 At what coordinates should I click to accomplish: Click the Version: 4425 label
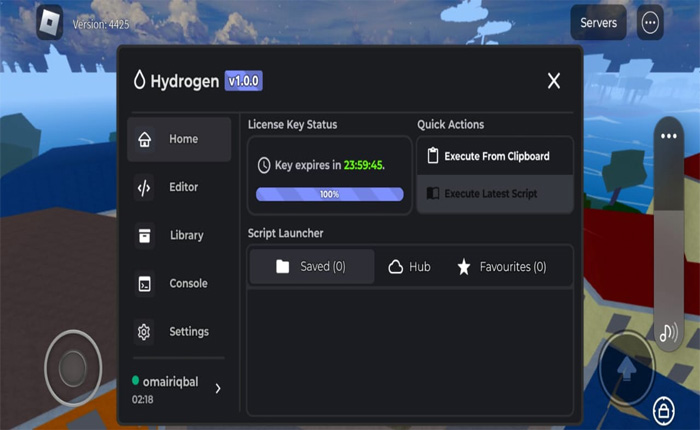pyautogui.click(x=101, y=24)
